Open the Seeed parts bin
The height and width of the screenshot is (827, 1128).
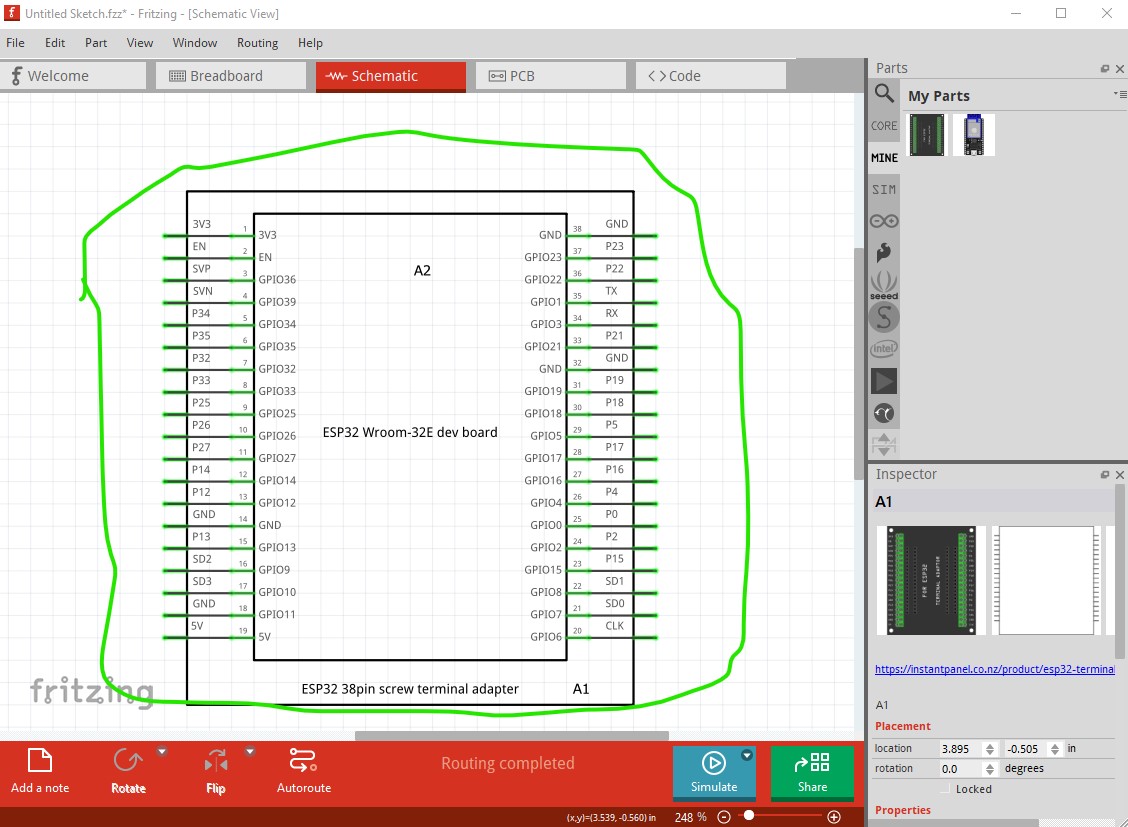(x=884, y=284)
